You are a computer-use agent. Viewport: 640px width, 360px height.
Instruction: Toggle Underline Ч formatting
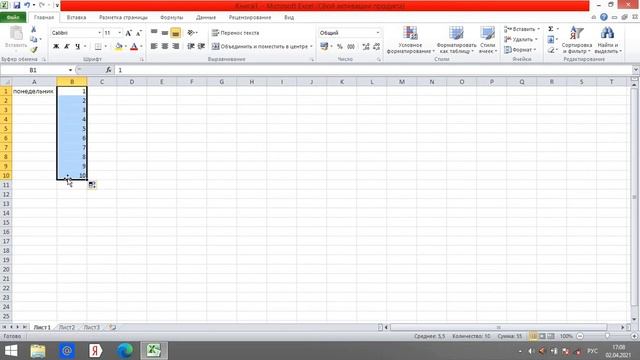pos(77,47)
